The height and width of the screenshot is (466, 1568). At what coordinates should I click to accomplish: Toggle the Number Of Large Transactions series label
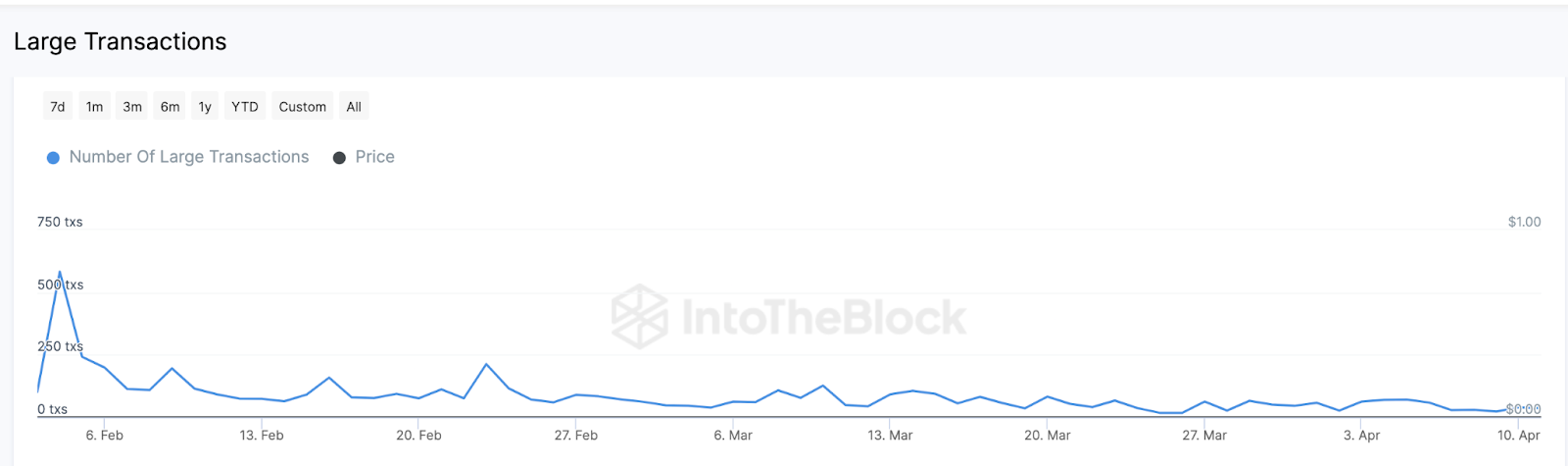tap(189, 157)
